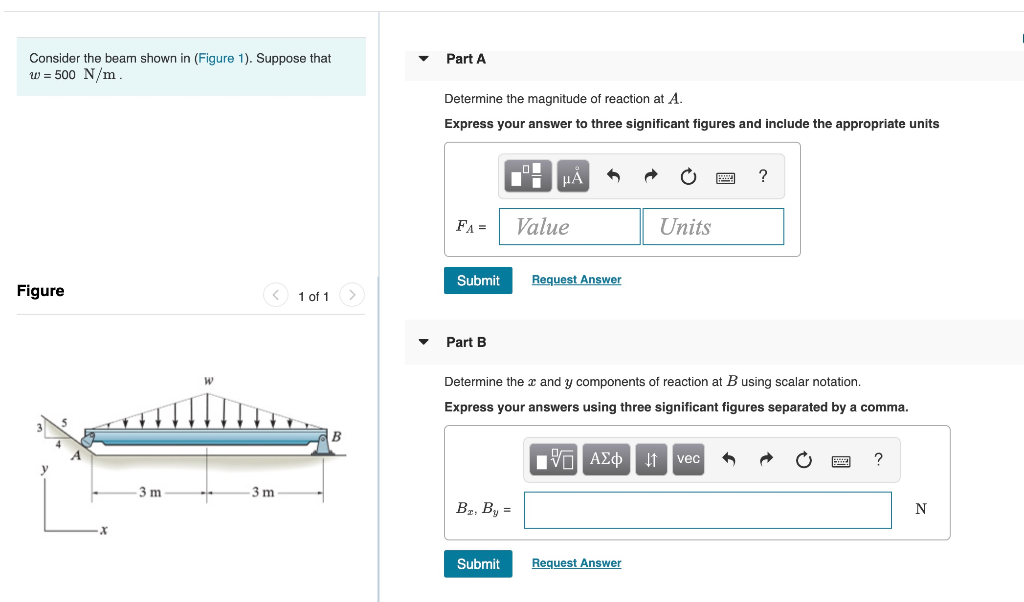The width and height of the screenshot is (1024, 602).
Task: Open help question mark in Part B
Action: tap(878, 460)
